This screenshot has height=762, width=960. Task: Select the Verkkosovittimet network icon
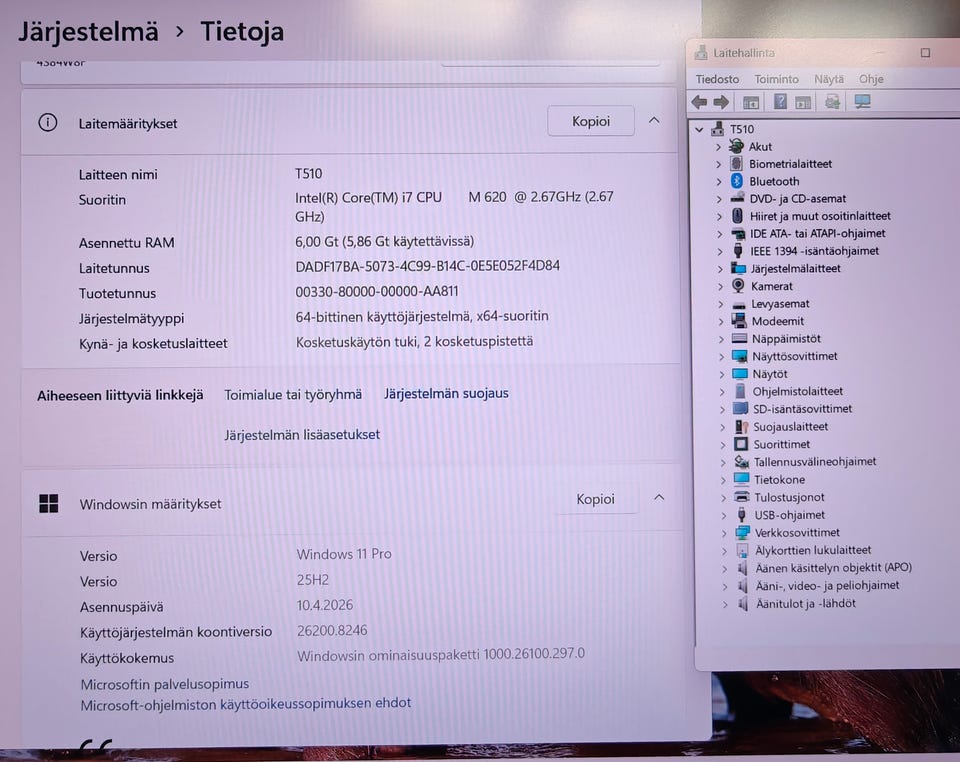(743, 532)
